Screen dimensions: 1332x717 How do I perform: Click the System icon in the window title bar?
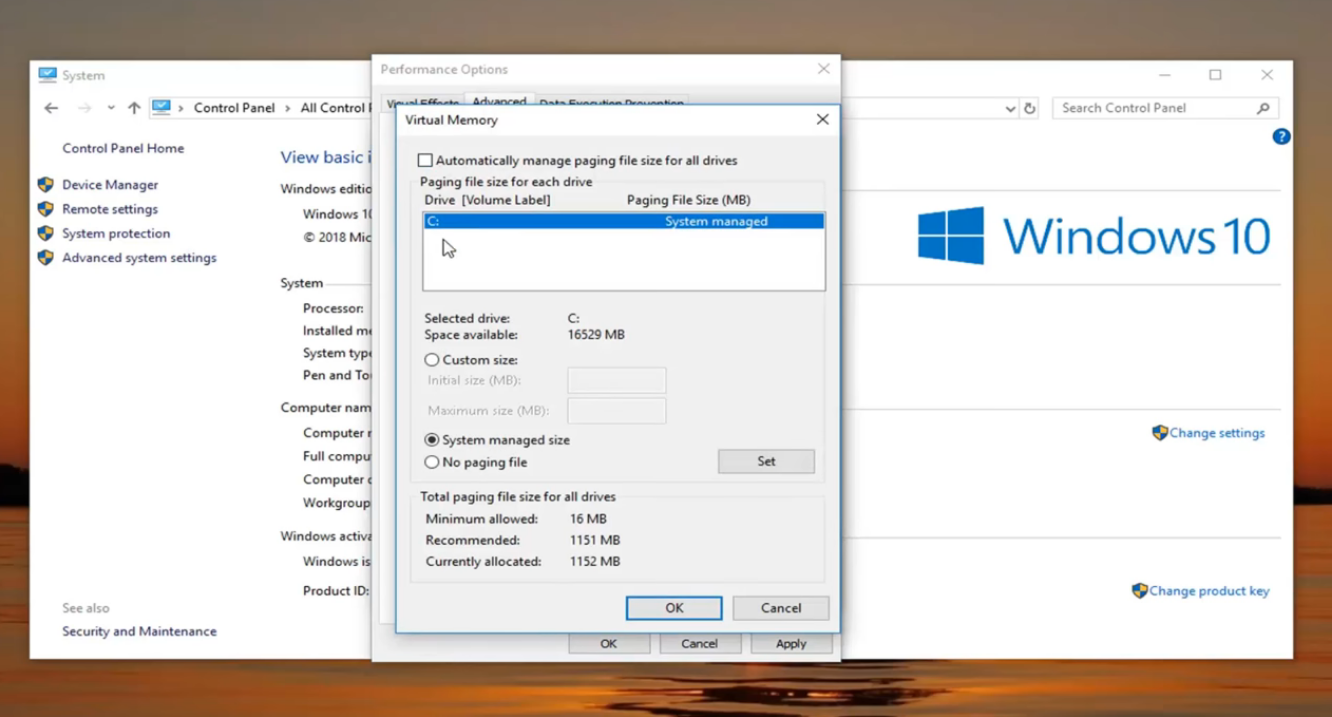46,74
